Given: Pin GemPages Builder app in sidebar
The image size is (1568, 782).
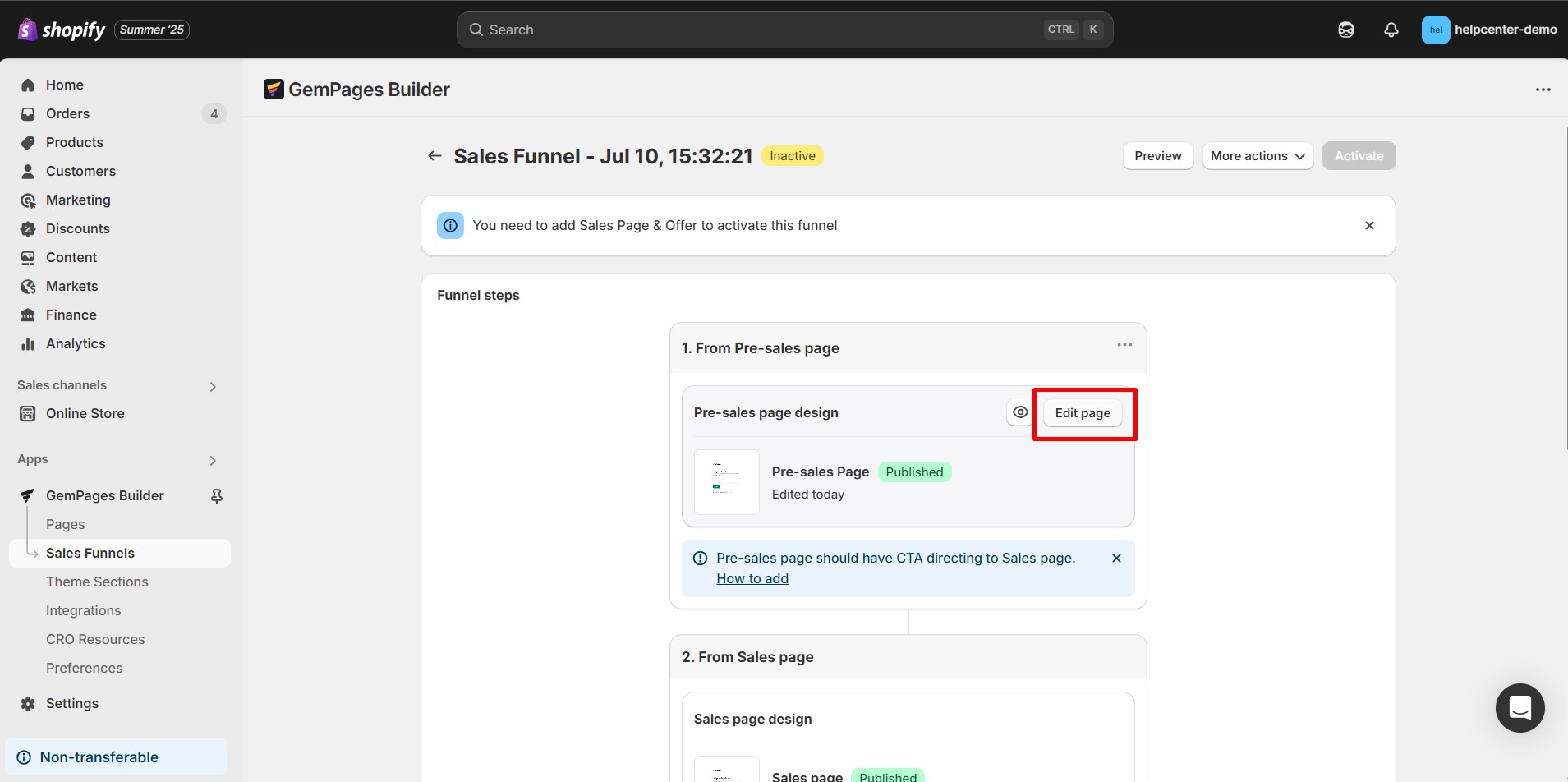Looking at the screenshot, I should pos(217,496).
